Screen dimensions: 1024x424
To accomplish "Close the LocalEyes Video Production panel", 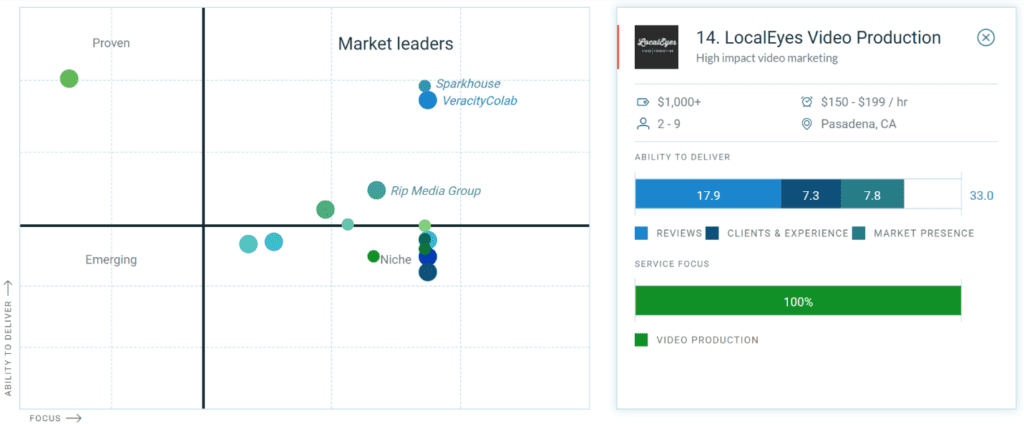I will (985, 38).
